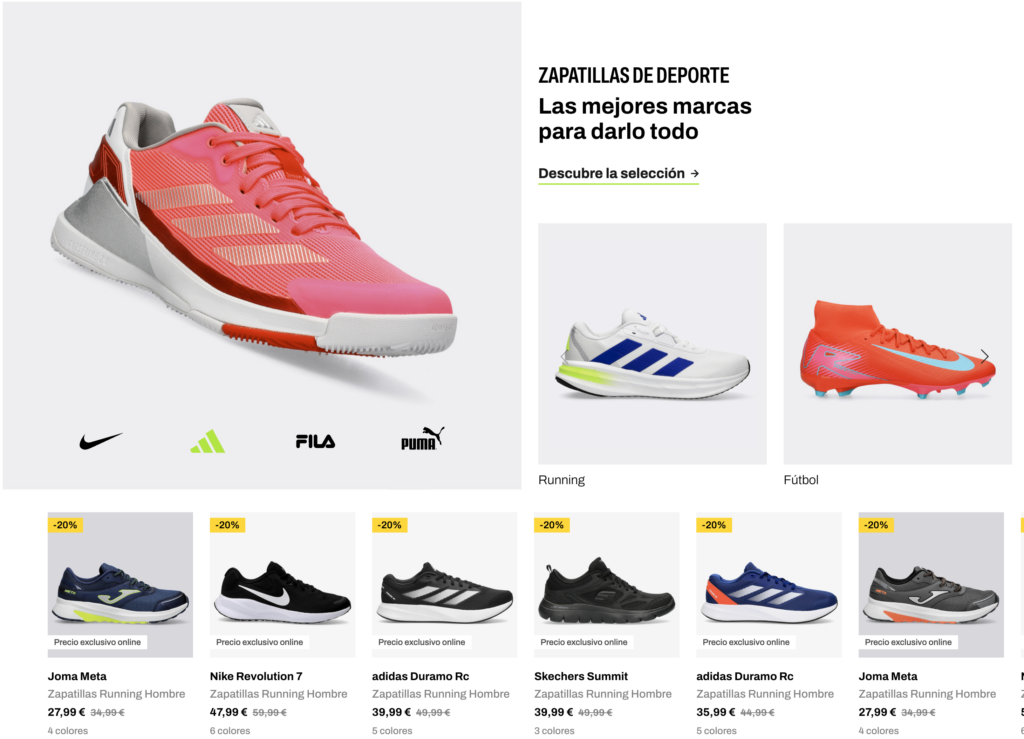Open the grey Joma Meta product image
This screenshot has width=1024, height=739.
(x=931, y=585)
